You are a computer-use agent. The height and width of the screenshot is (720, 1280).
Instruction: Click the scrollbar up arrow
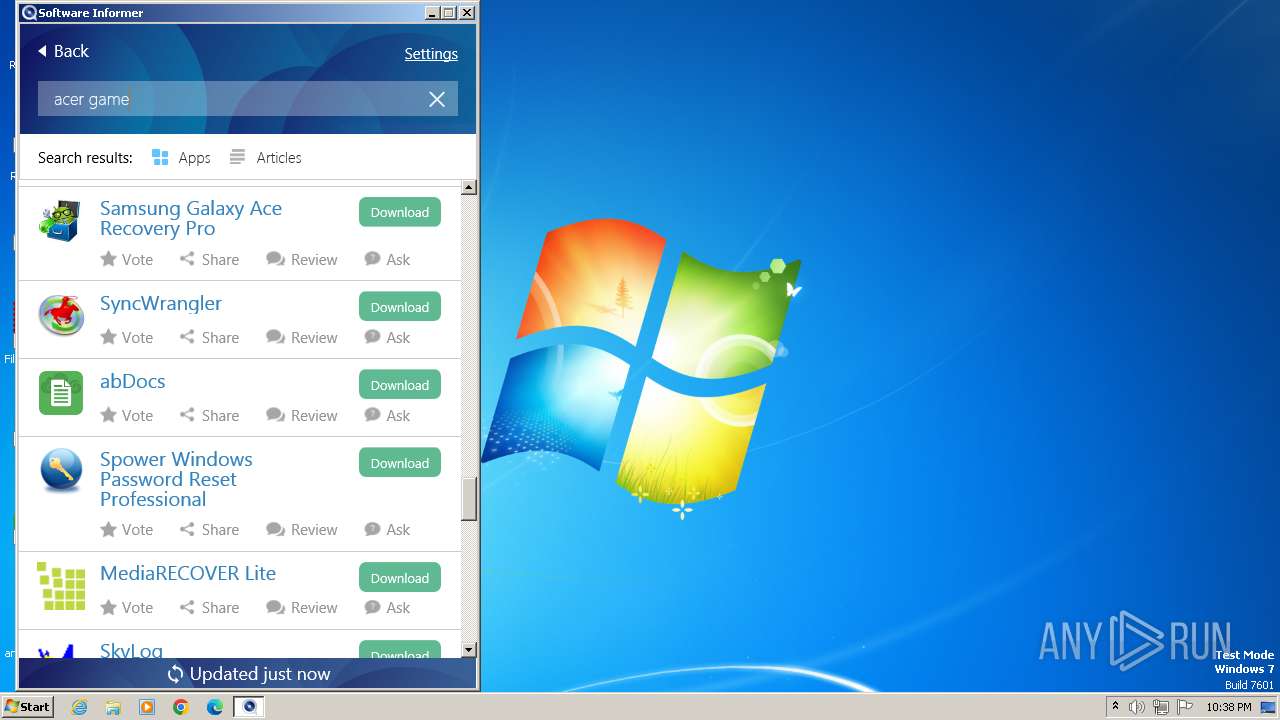click(469, 188)
